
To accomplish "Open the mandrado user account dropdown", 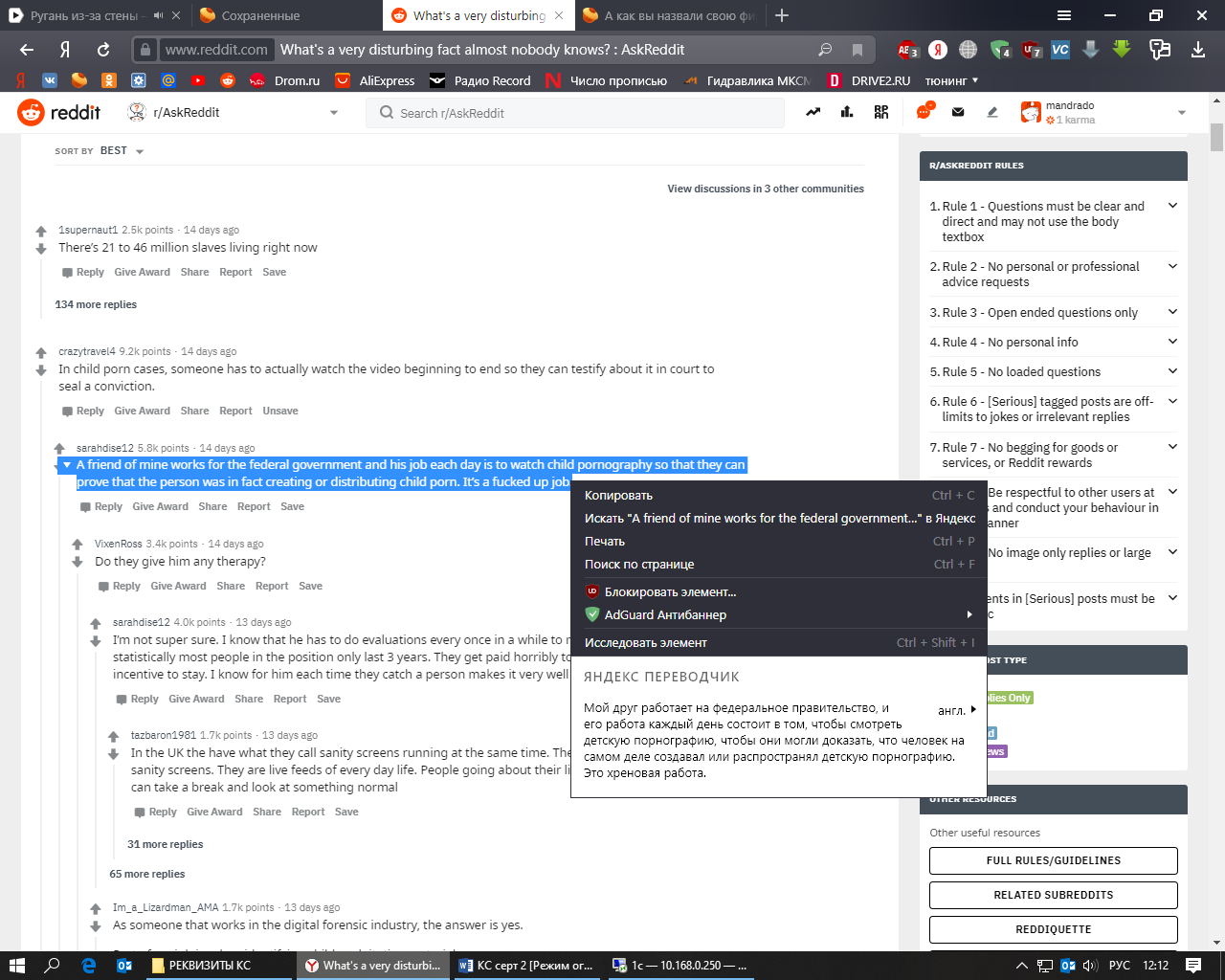I will [x=1181, y=113].
